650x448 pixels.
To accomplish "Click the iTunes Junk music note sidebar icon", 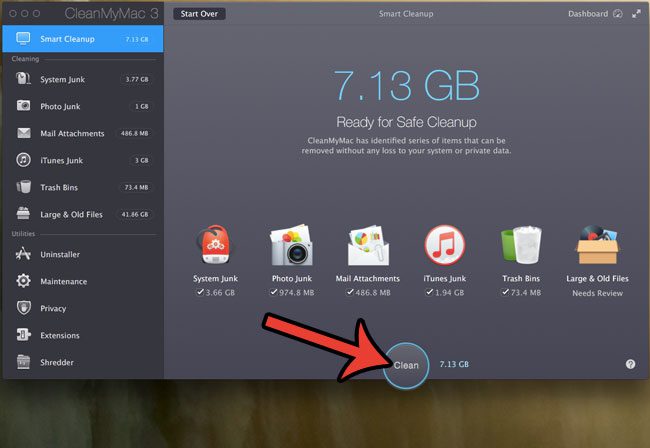I will 23,160.
